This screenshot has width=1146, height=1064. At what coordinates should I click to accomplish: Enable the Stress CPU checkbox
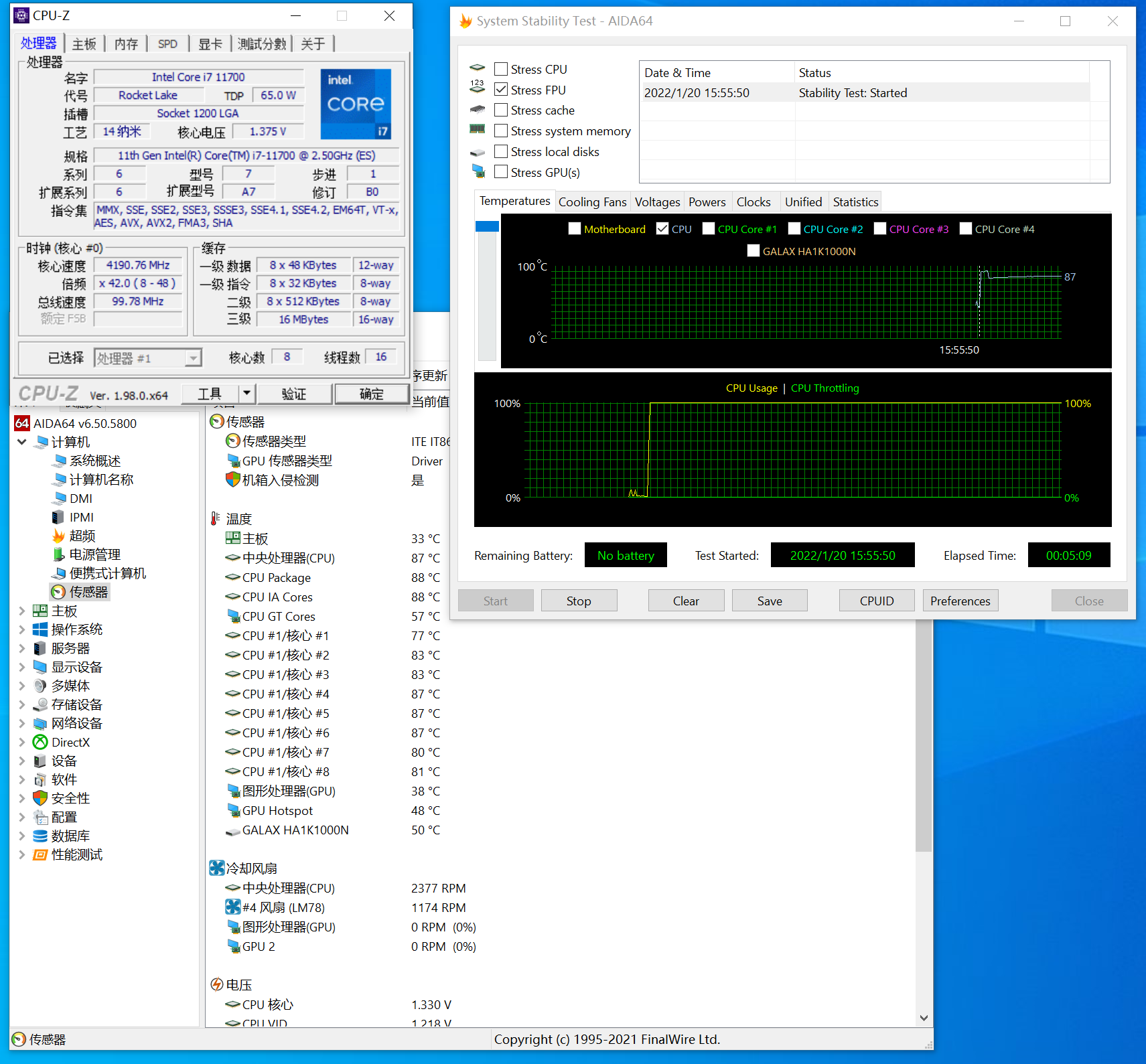(x=500, y=69)
